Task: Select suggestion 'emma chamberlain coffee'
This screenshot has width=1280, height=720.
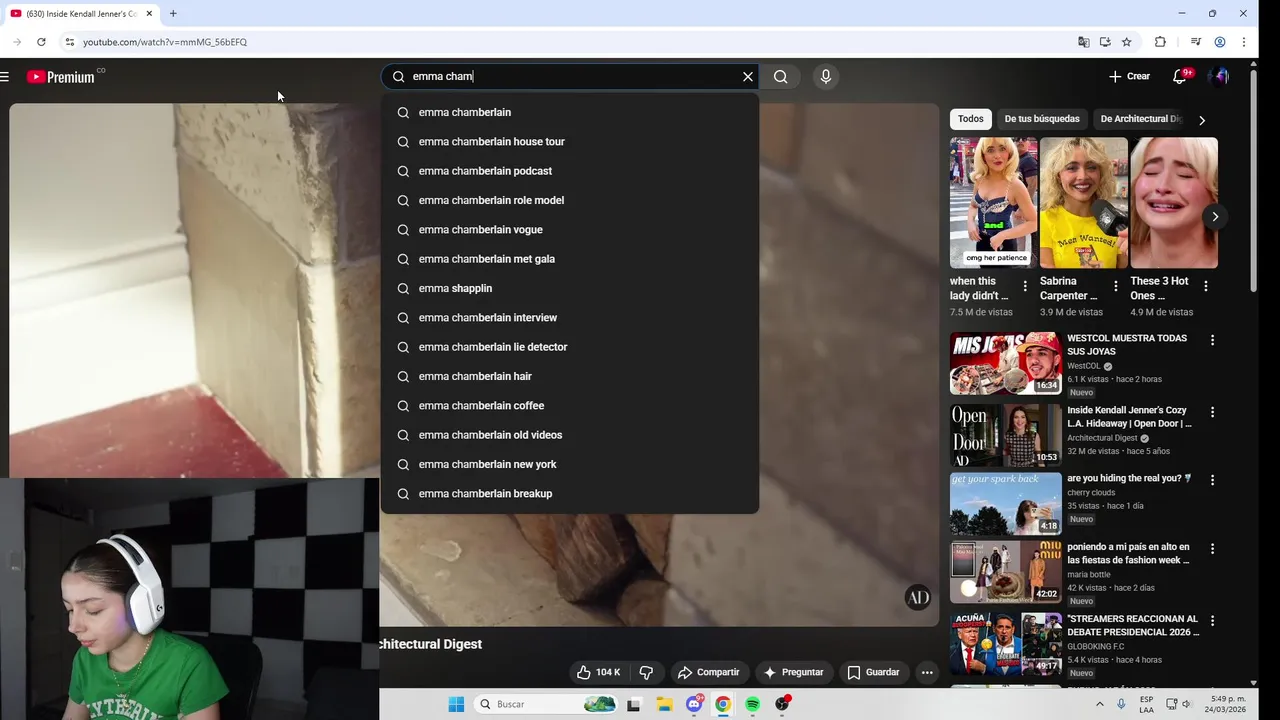Action: click(x=569, y=406)
